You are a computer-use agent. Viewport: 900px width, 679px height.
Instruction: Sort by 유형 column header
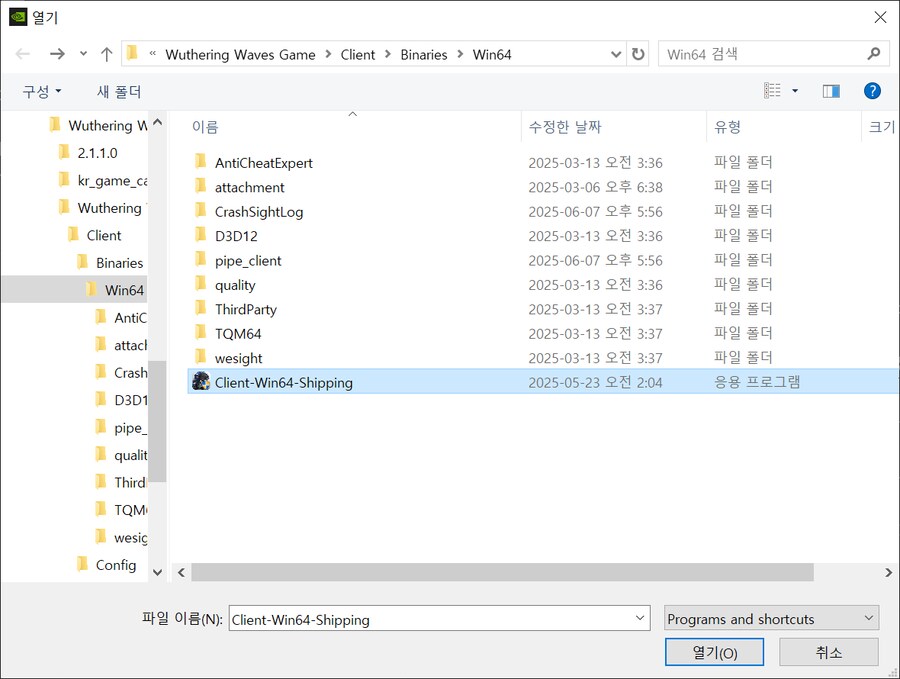(727, 127)
